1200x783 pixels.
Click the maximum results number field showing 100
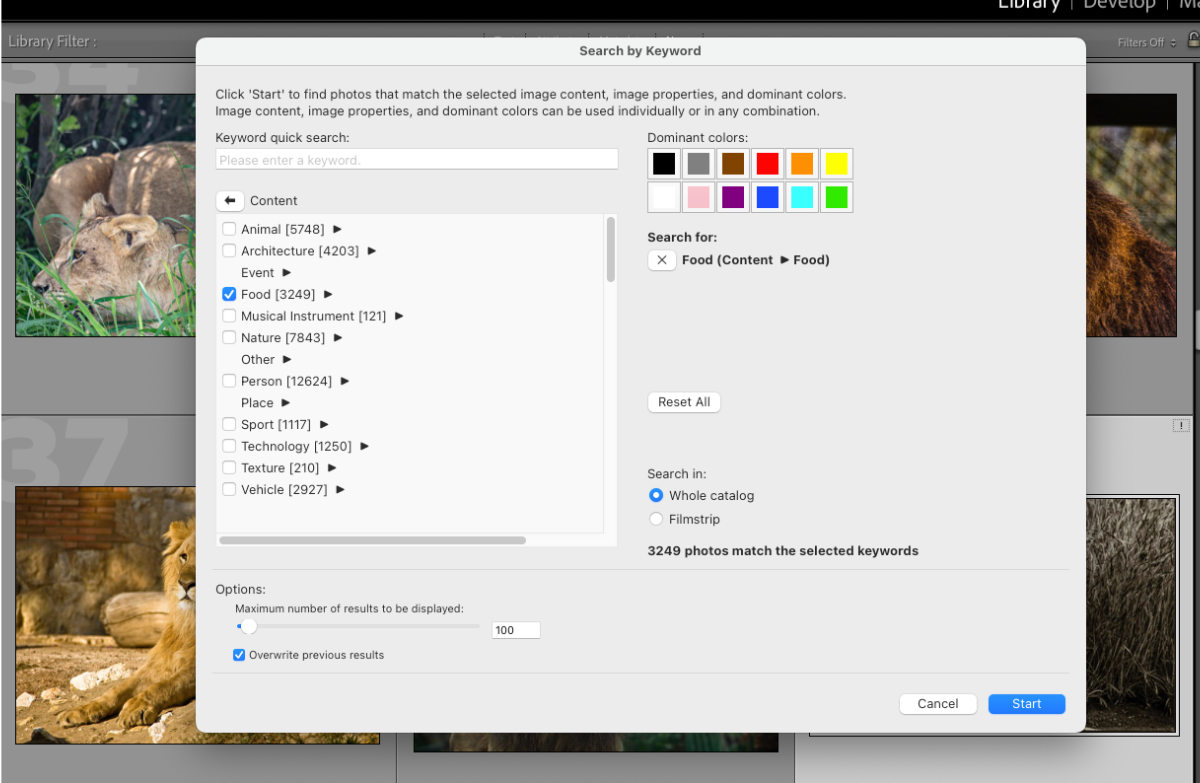coord(516,630)
